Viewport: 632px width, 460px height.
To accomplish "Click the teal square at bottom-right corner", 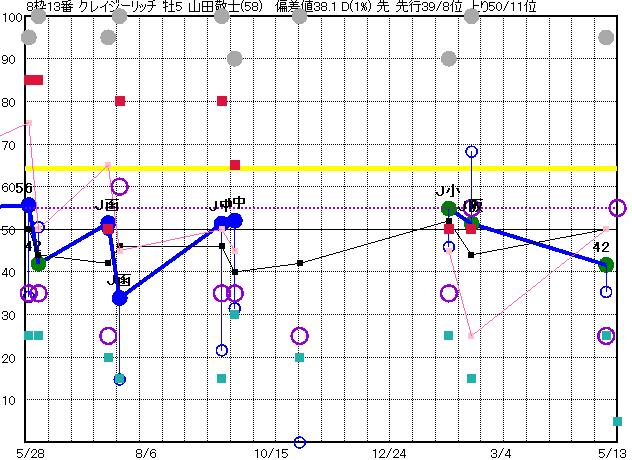I will 617,422.
